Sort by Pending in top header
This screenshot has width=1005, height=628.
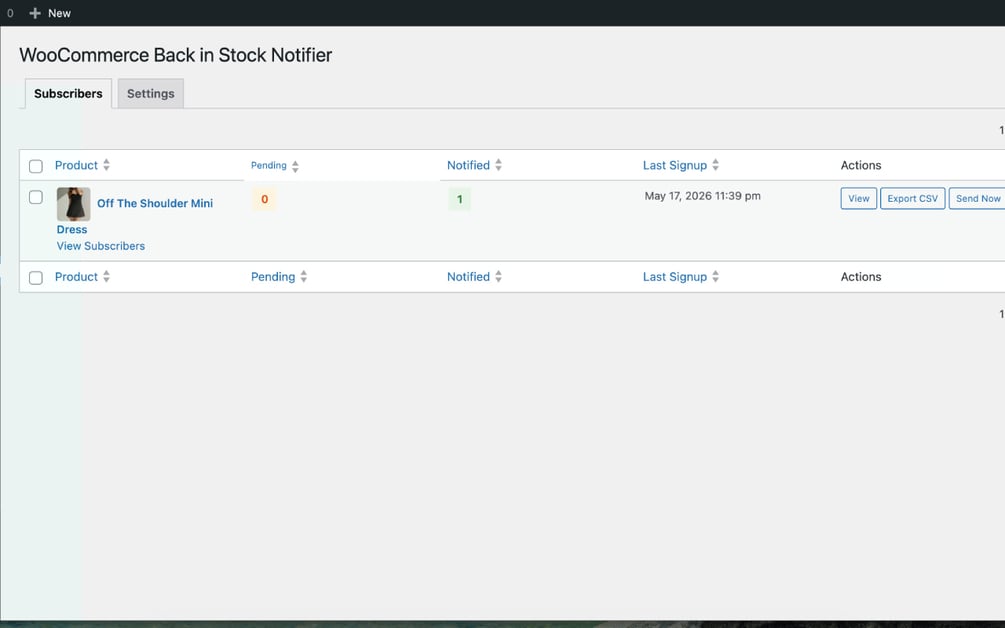point(269,165)
